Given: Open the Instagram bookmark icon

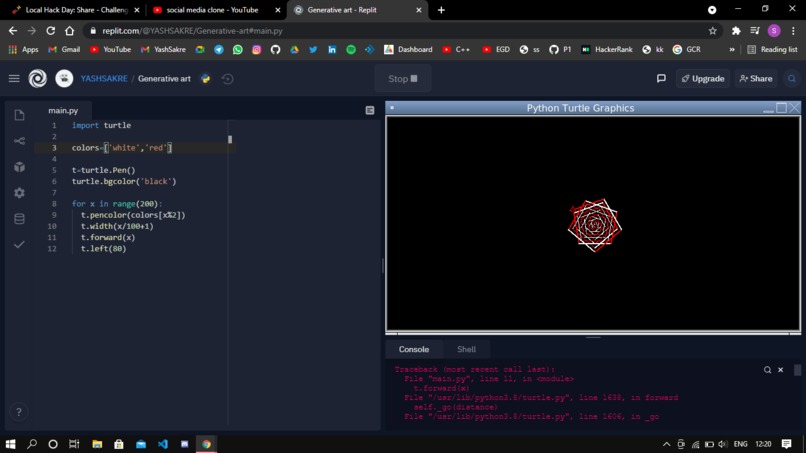Looking at the screenshot, I should [x=257, y=49].
